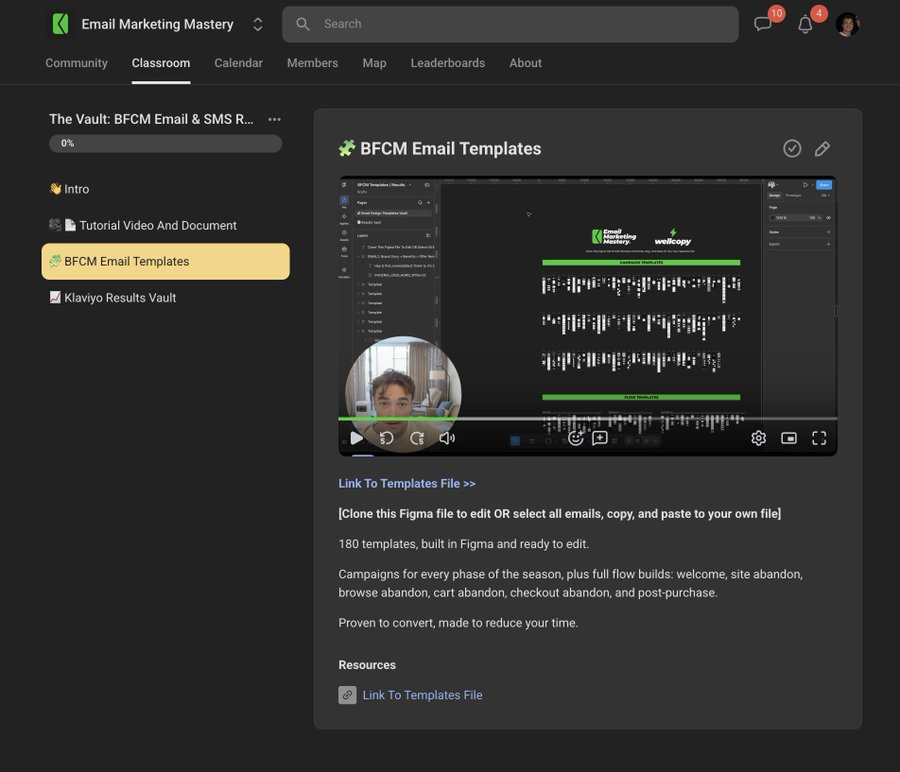
Task: Rewind the video five seconds
Action: pos(386,439)
